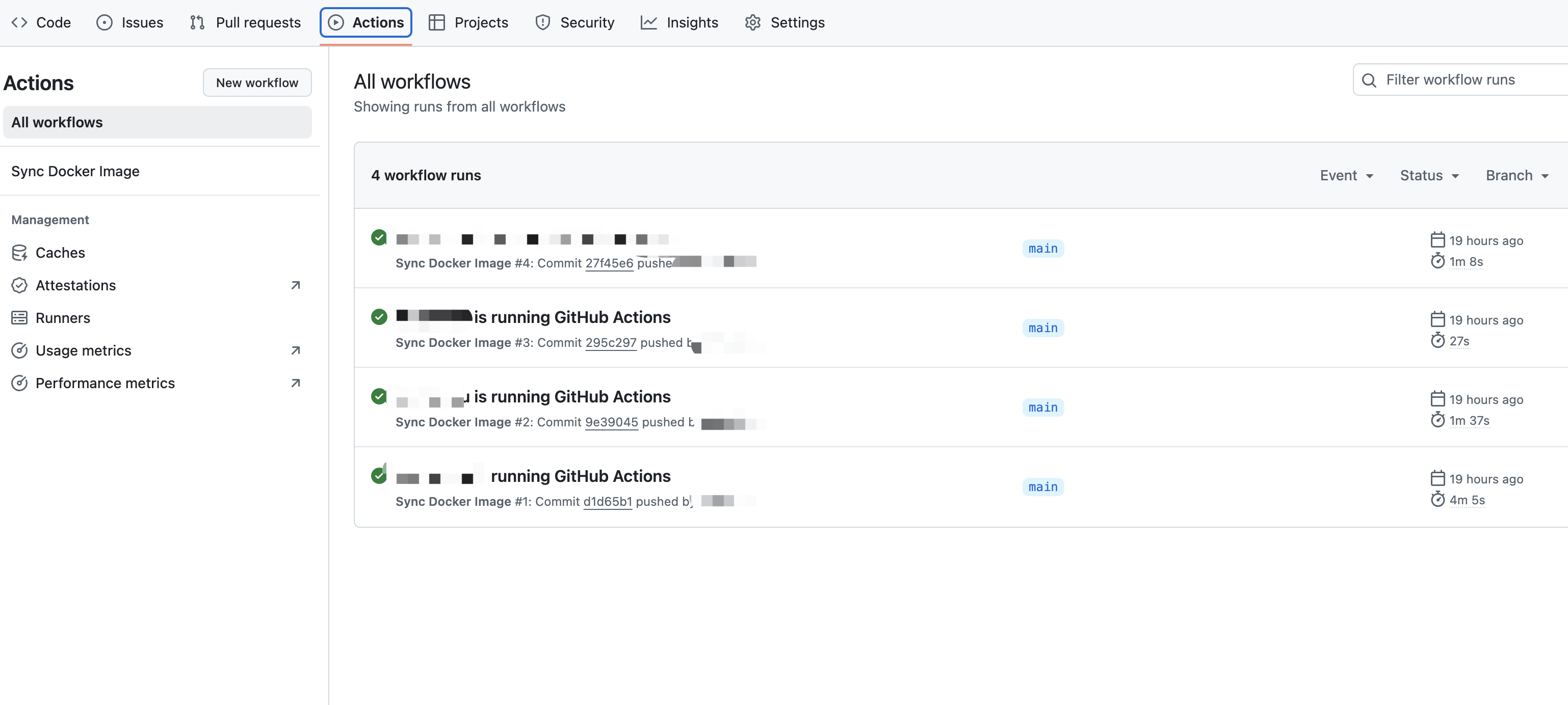Select Sync Docker Image workflow in sidebar

click(75, 171)
